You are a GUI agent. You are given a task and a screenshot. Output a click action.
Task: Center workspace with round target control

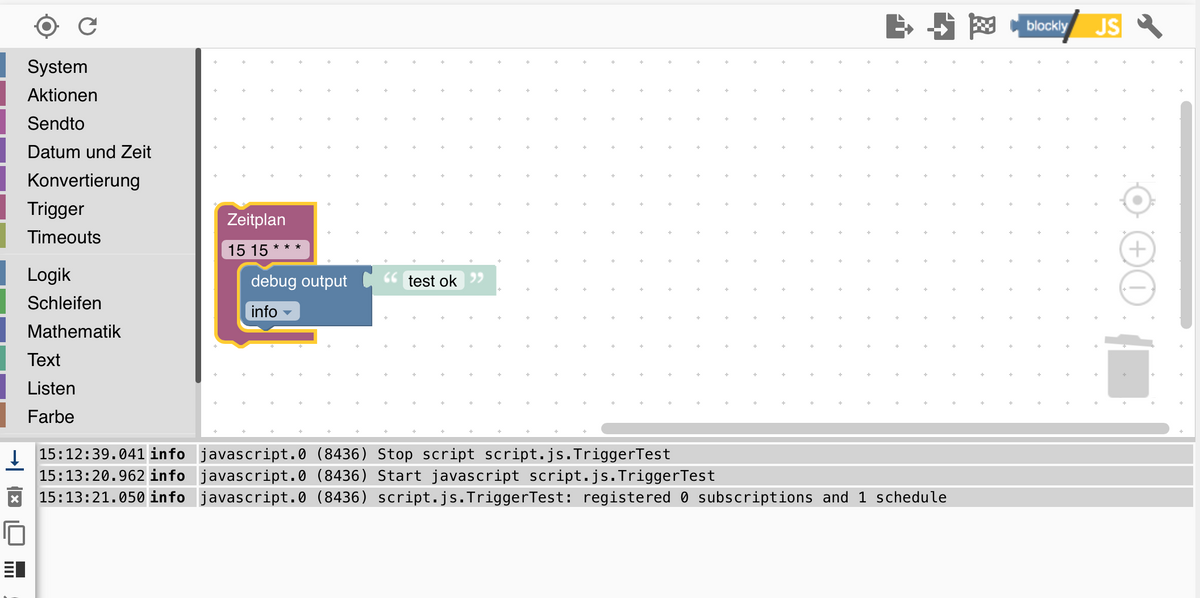point(1137,202)
